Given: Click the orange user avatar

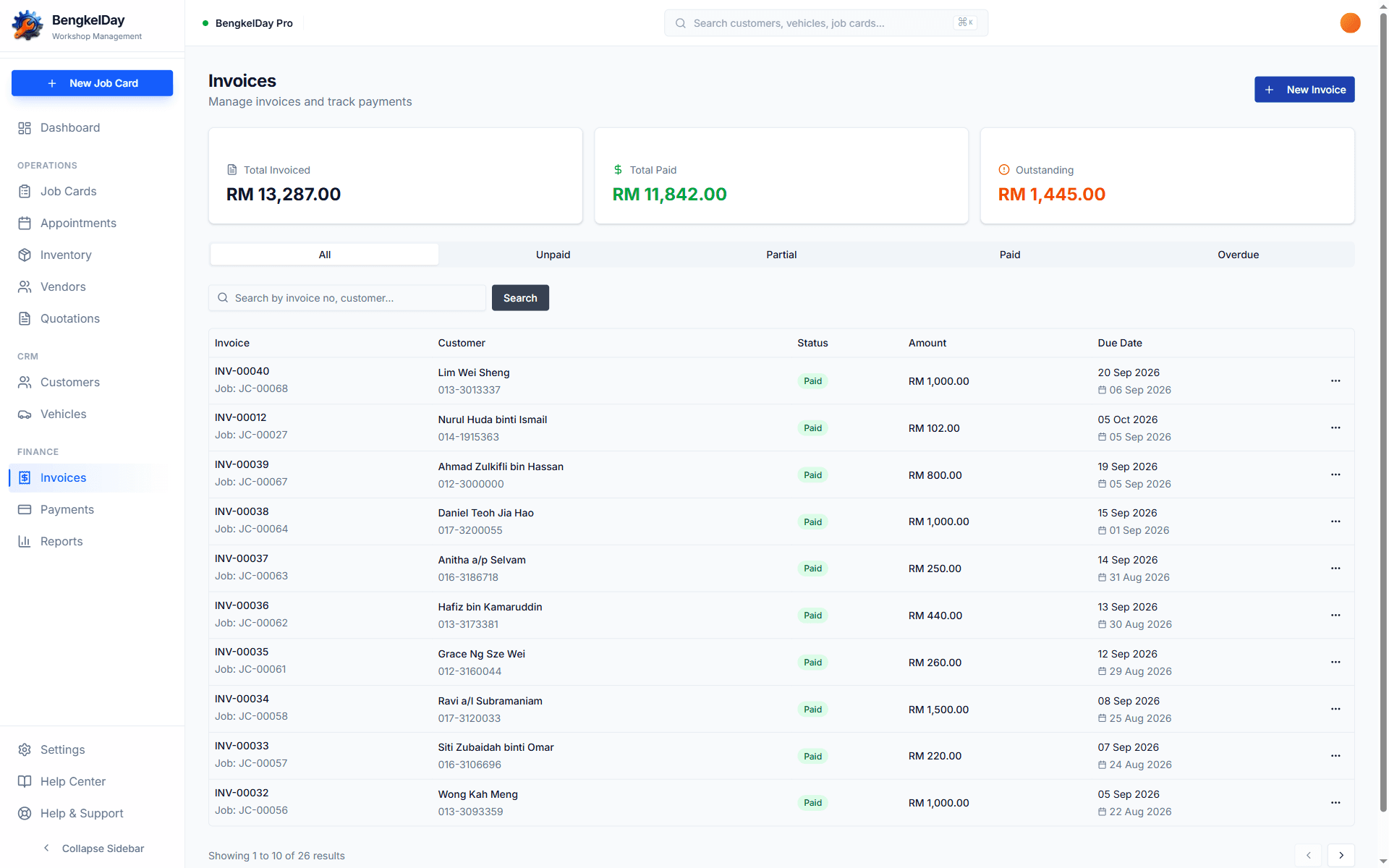Looking at the screenshot, I should (x=1350, y=23).
